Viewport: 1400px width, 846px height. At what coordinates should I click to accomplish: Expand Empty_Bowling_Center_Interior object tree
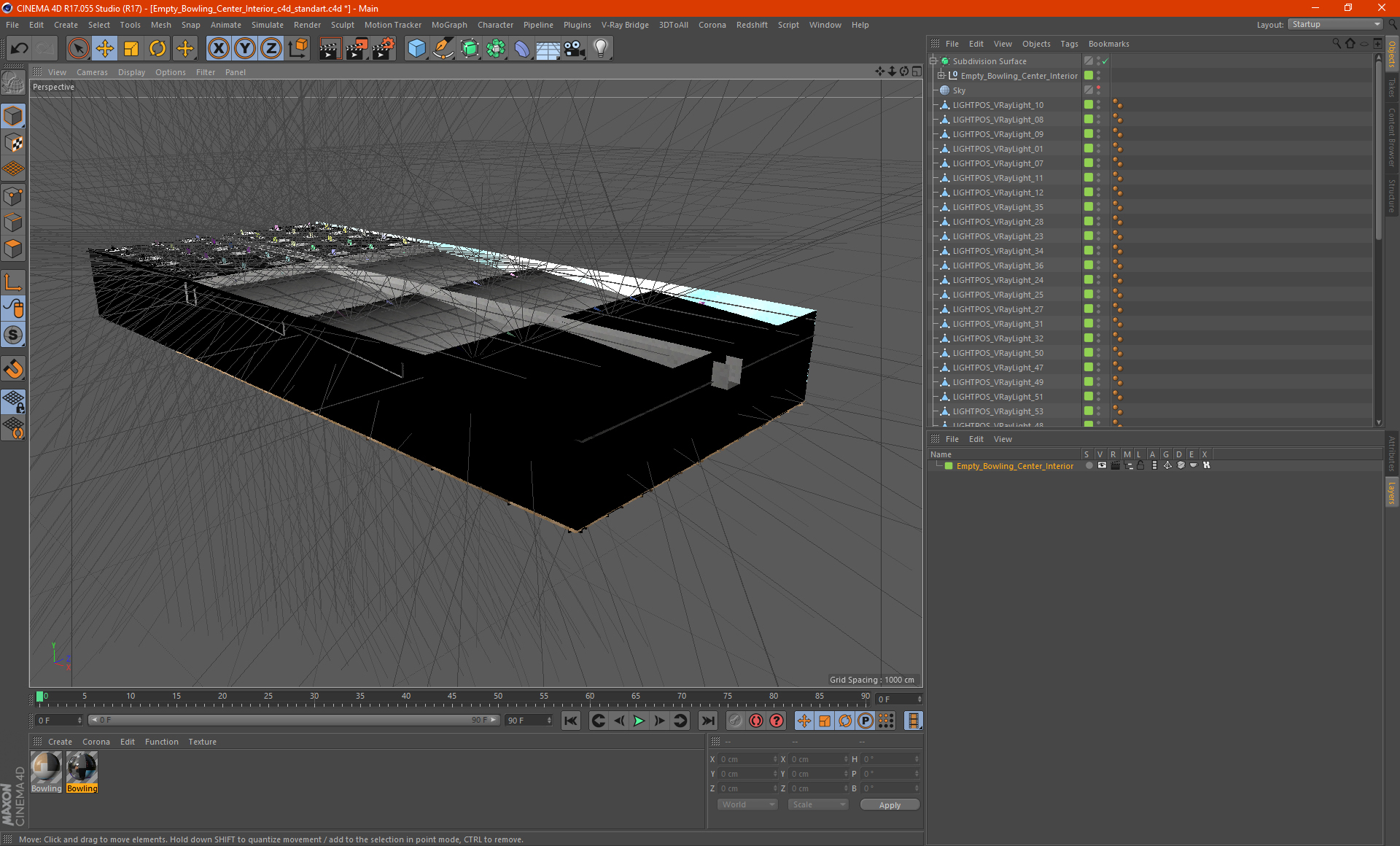click(x=941, y=76)
